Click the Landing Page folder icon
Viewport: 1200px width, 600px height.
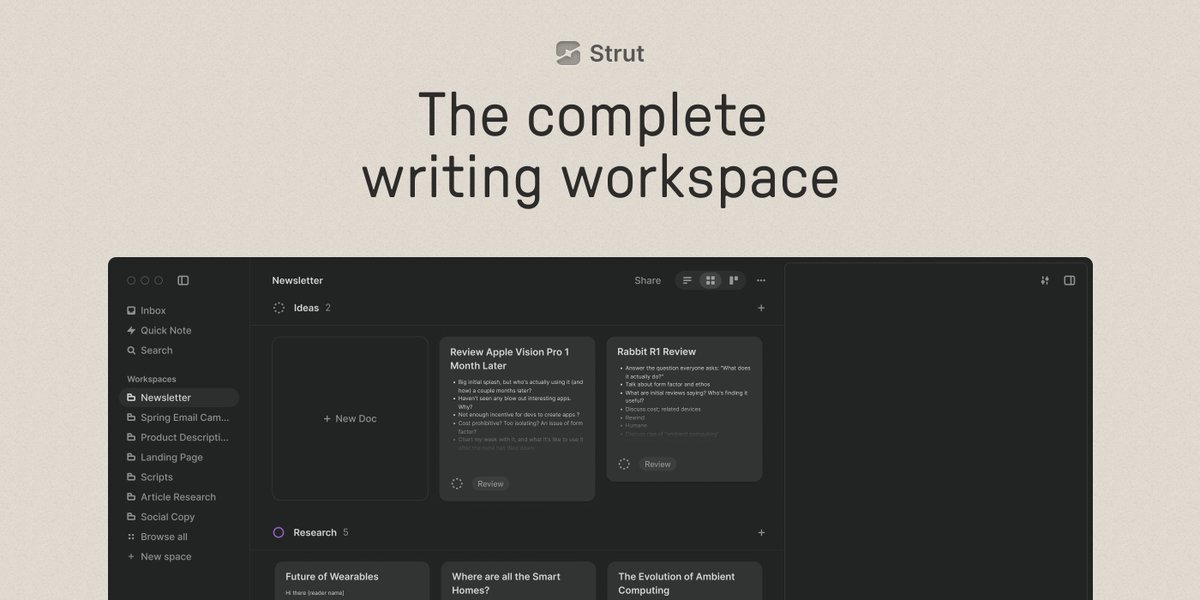[x=131, y=458]
